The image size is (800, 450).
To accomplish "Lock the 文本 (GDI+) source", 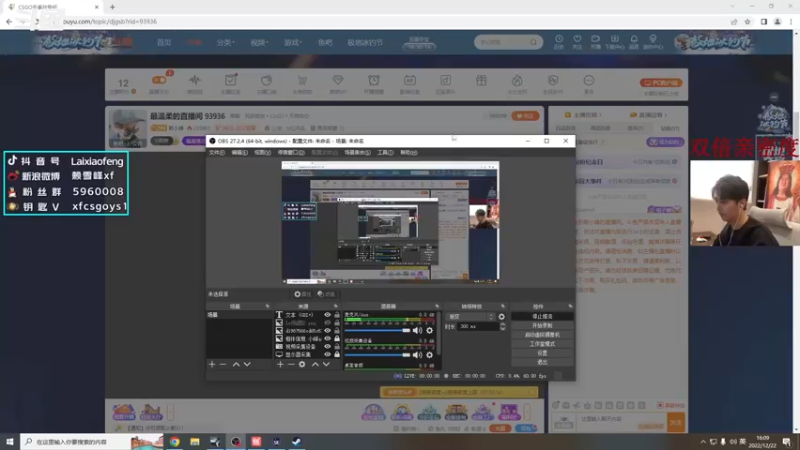I will point(337,315).
